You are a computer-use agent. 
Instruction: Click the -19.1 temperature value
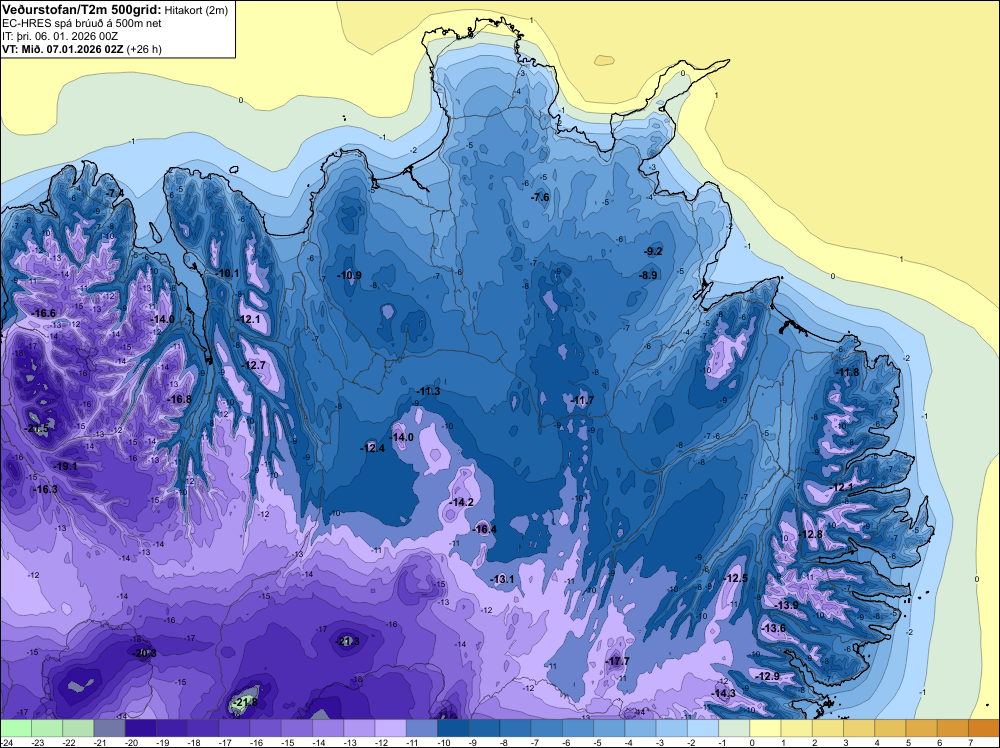tap(65, 466)
